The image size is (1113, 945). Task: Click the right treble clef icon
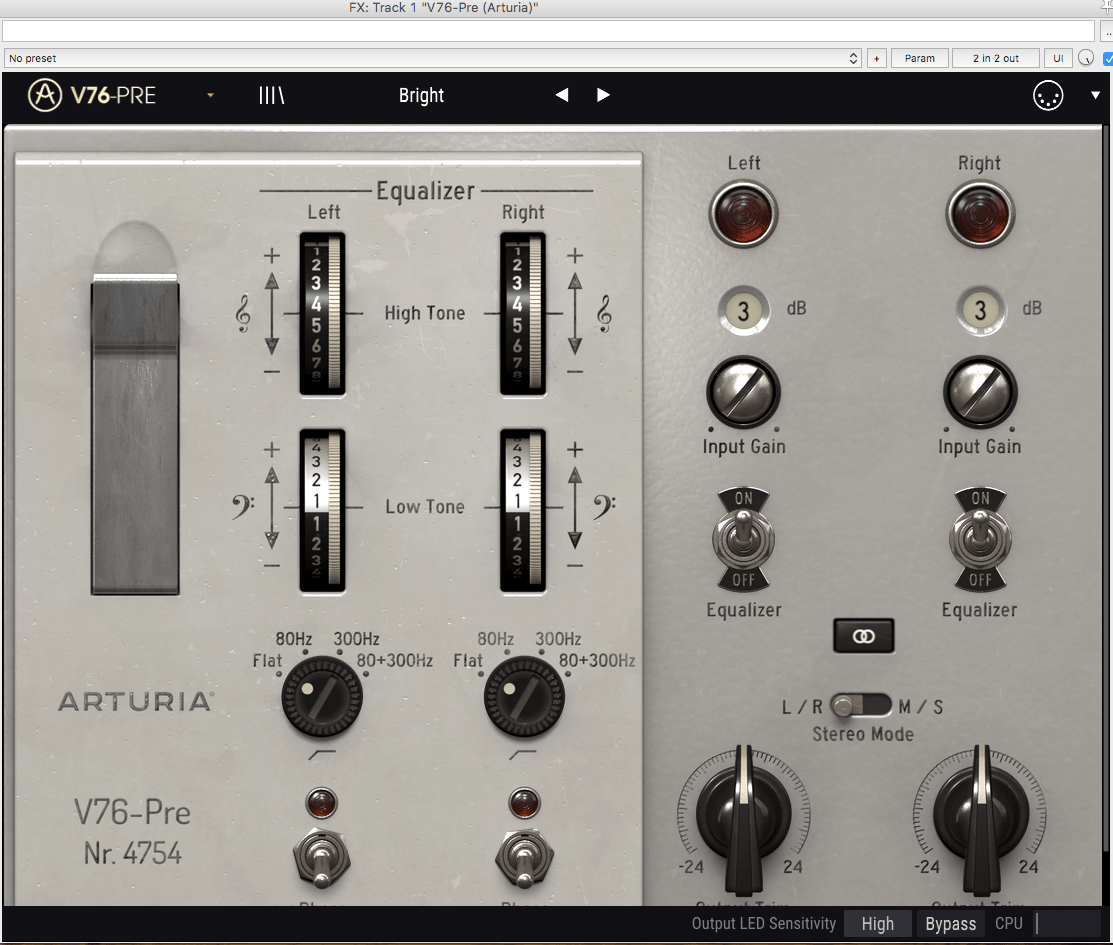[604, 314]
